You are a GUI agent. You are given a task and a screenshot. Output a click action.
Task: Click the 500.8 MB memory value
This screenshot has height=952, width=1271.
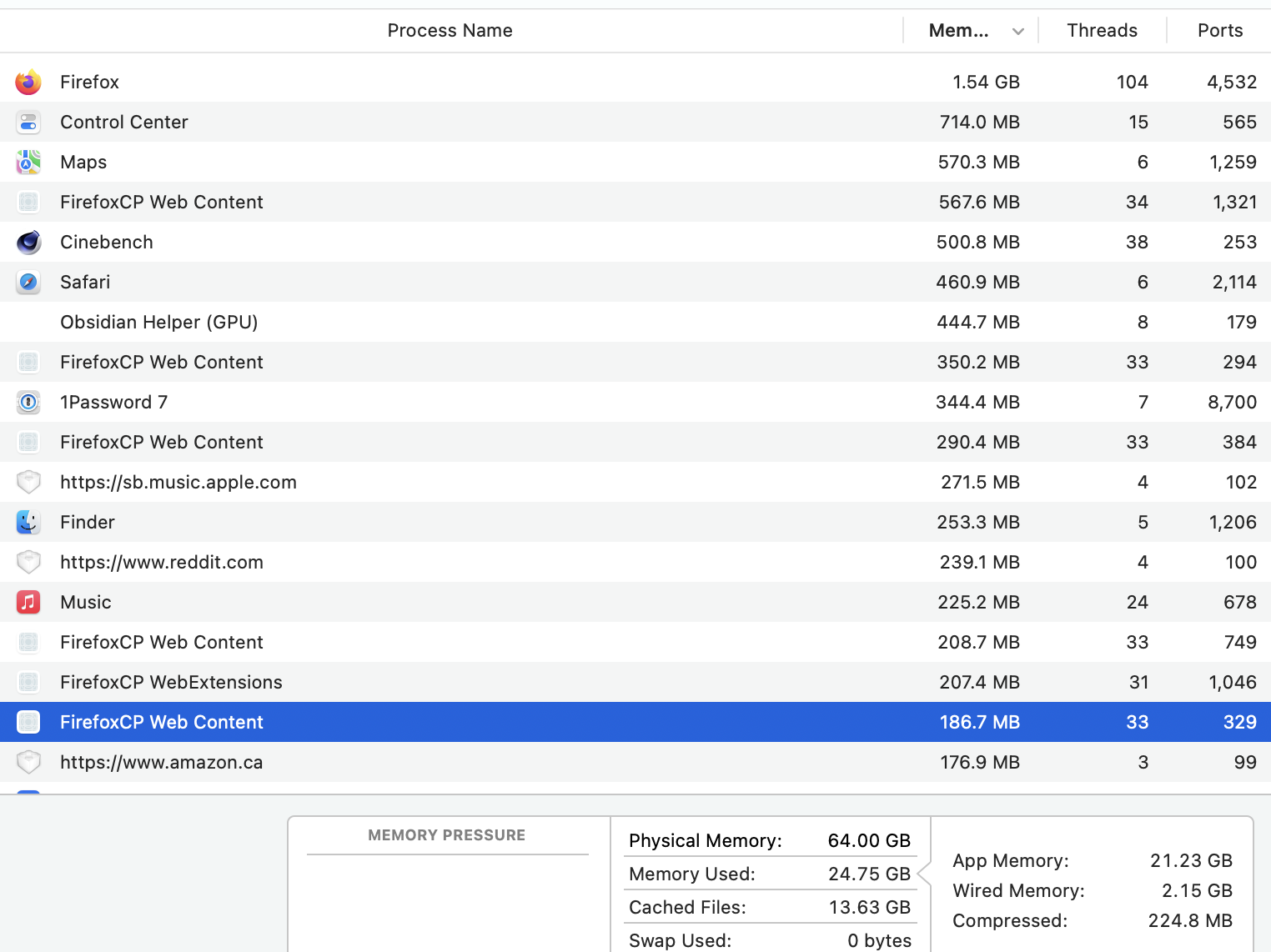pyautogui.click(x=978, y=242)
